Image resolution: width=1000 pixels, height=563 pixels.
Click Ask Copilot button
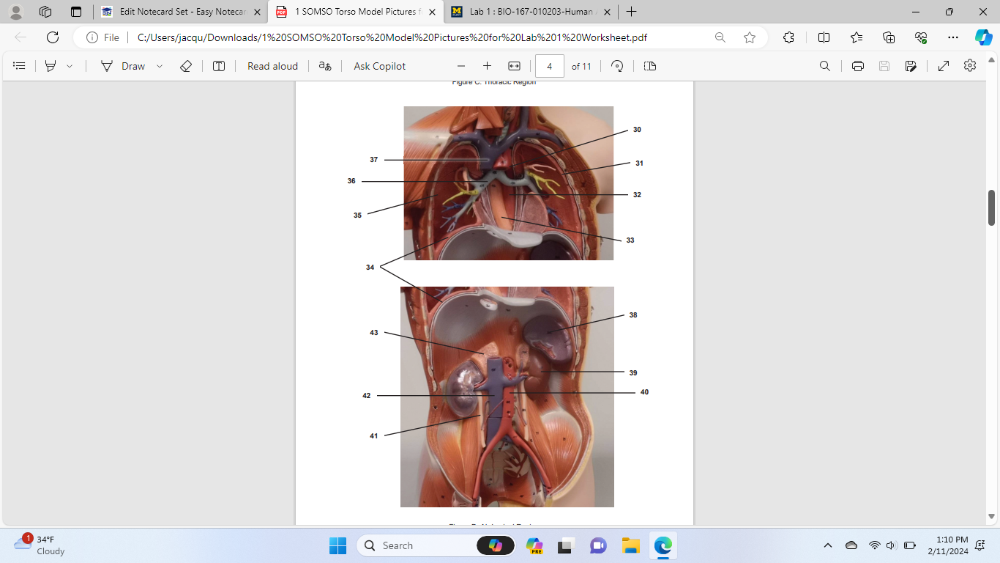[x=379, y=66]
